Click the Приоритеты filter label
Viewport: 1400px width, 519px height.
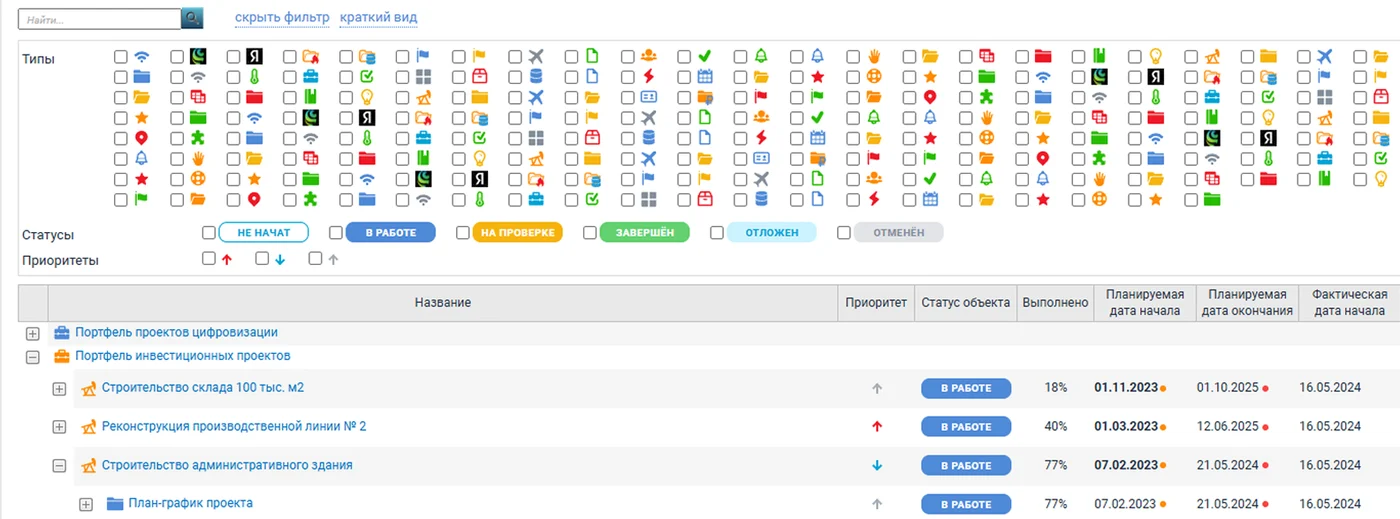pyautogui.click(x=60, y=261)
